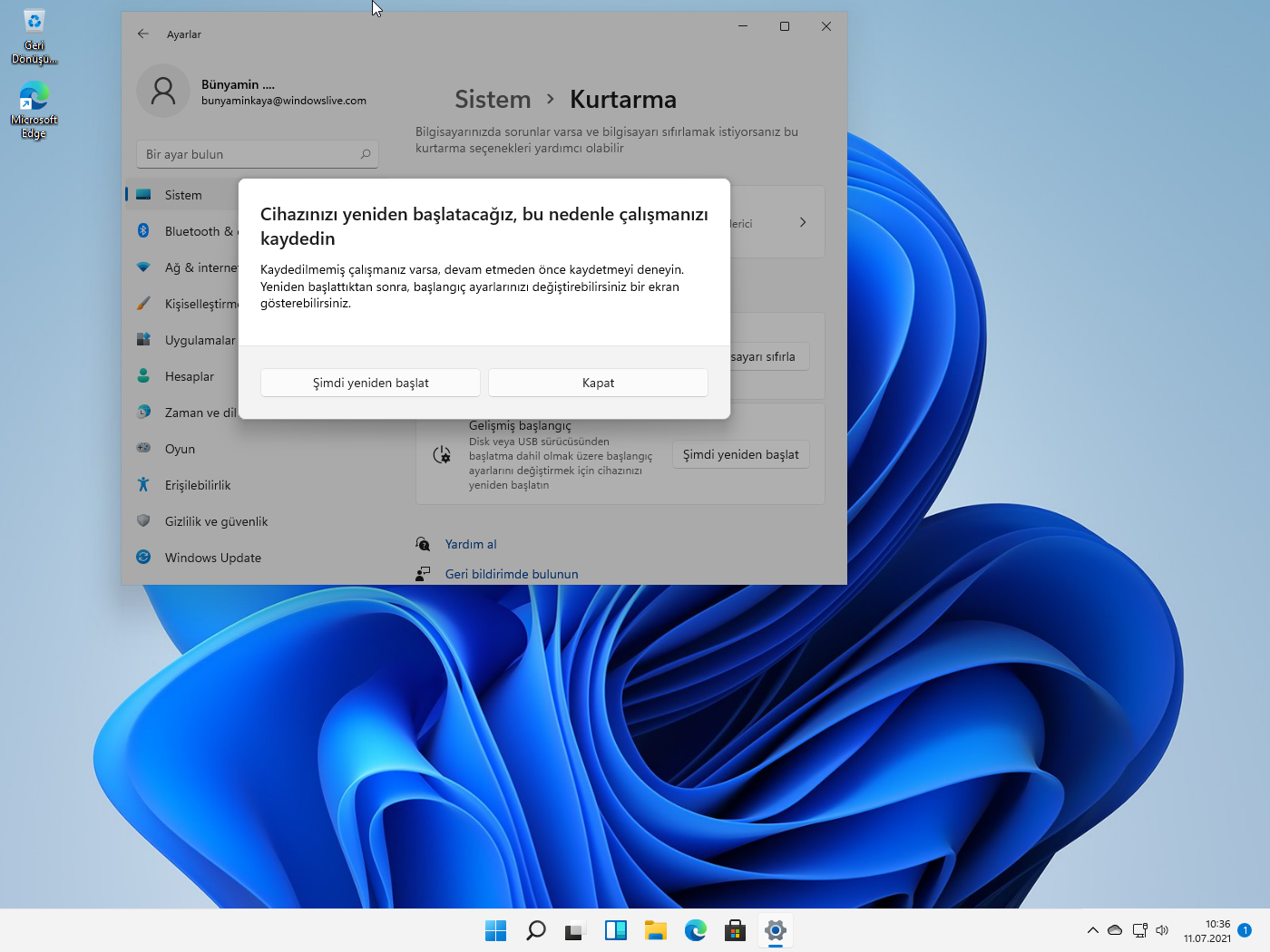Go back with the Ayarlar back arrow

tap(142, 34)
